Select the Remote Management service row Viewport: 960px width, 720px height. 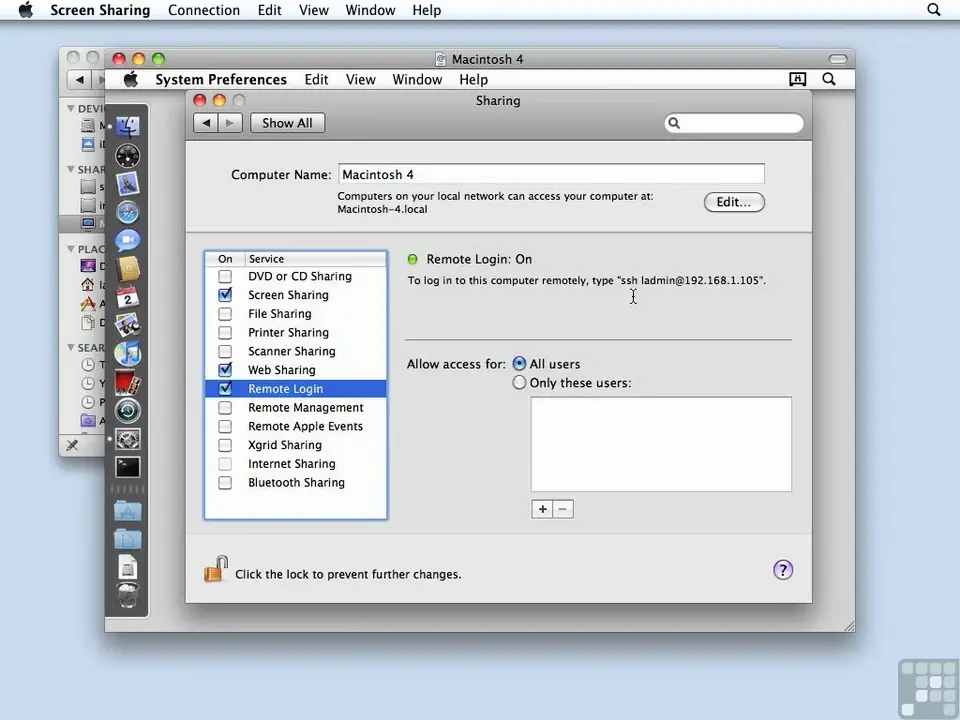(296, 408)
